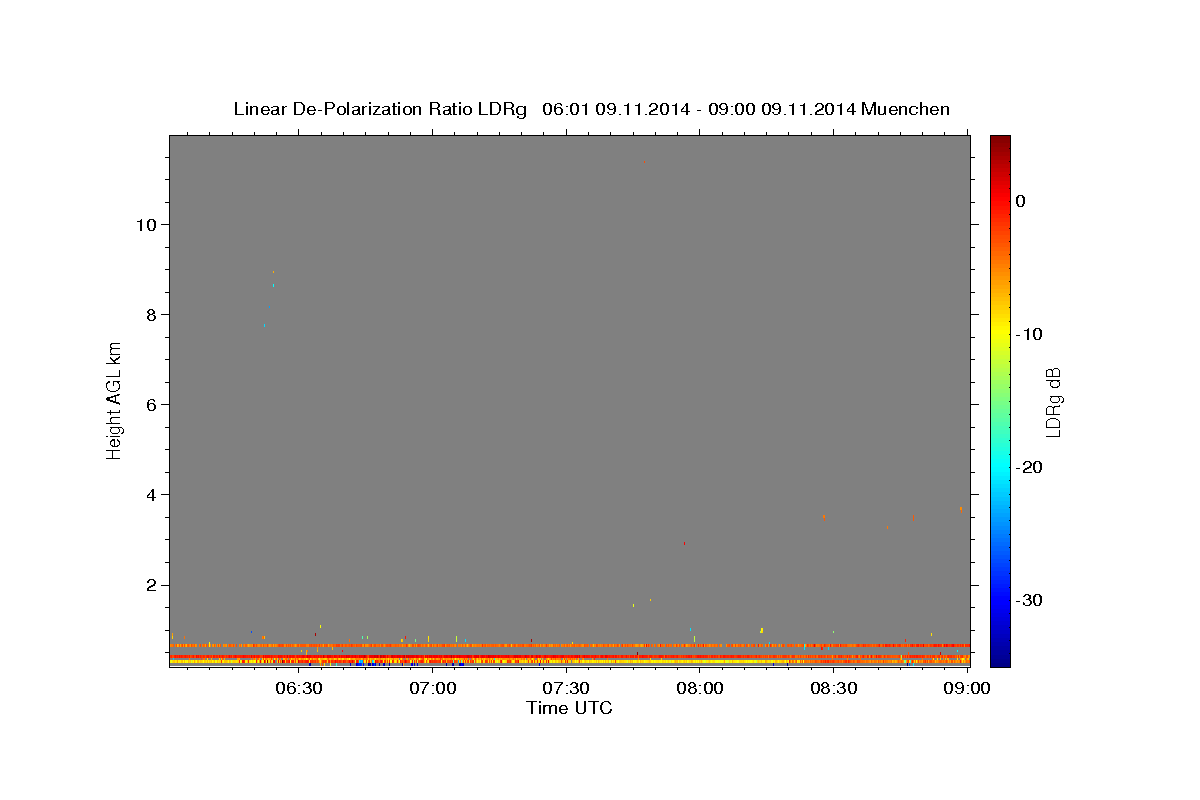
Task: Click the 'Height AGL km' axis label
Action: pyautogui.click(x=115, y=399)
